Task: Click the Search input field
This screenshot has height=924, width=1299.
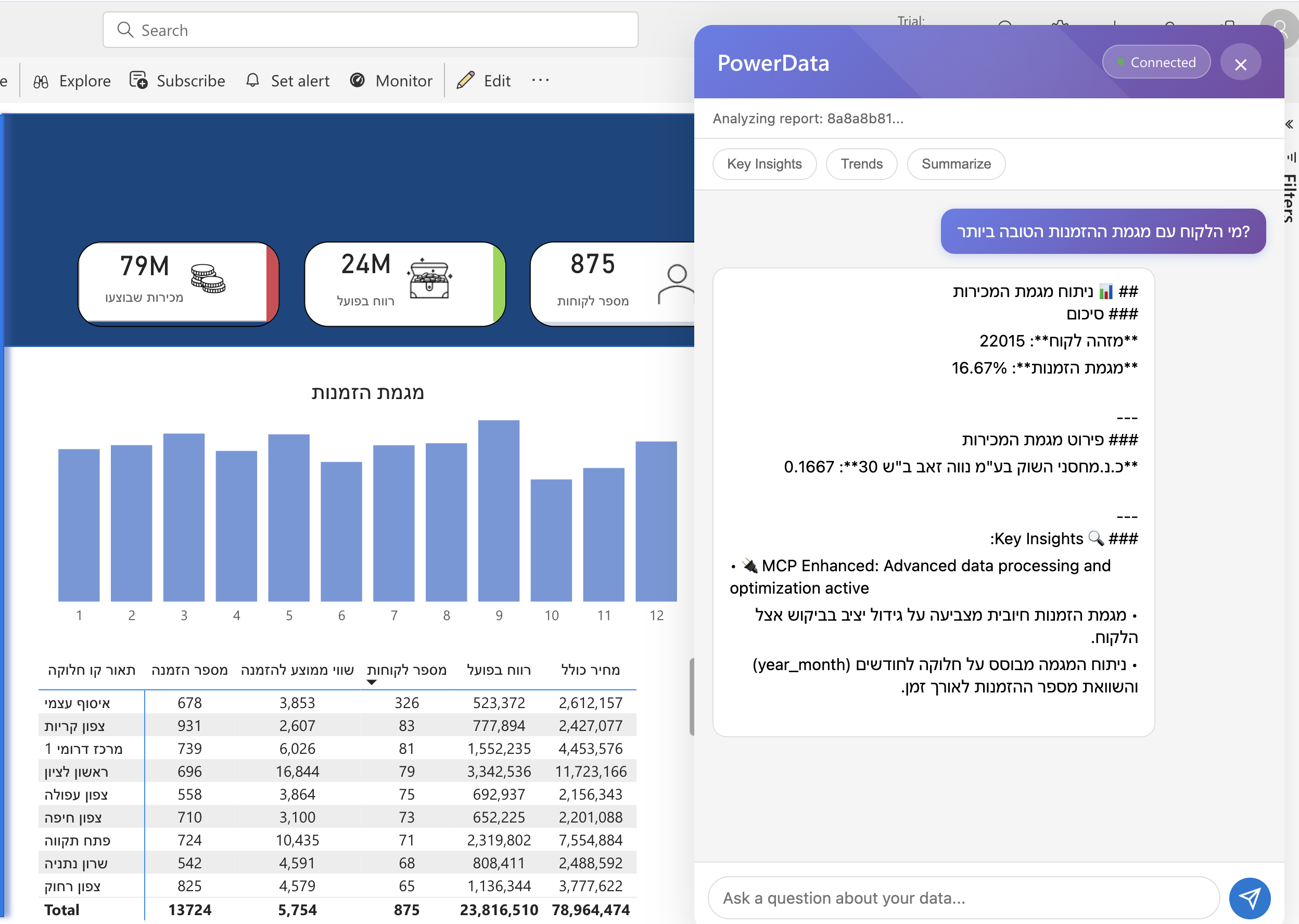Action: (x=370, y=30)
